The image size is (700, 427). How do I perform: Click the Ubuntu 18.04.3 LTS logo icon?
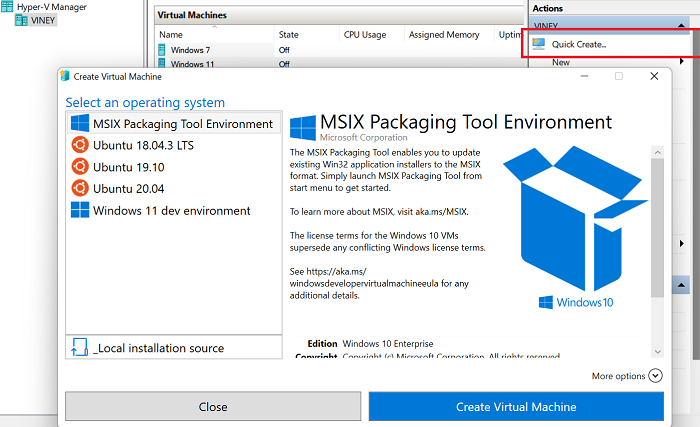point(80,145)
